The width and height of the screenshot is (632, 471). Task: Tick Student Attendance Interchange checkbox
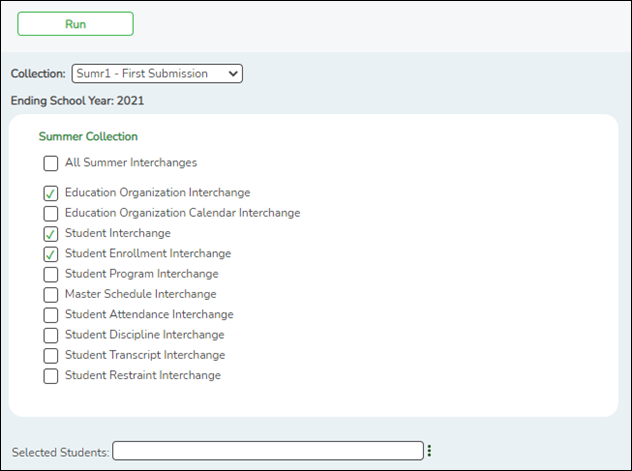[50, 315]
